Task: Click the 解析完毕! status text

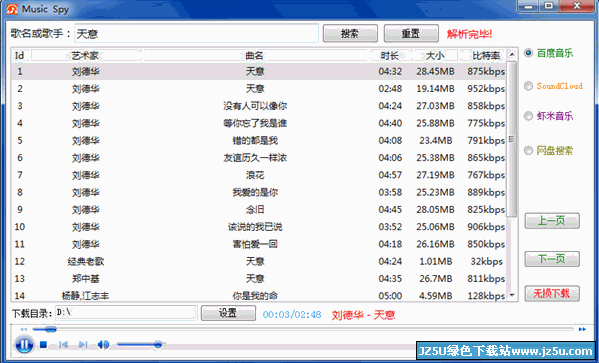Action: point(469,34)
